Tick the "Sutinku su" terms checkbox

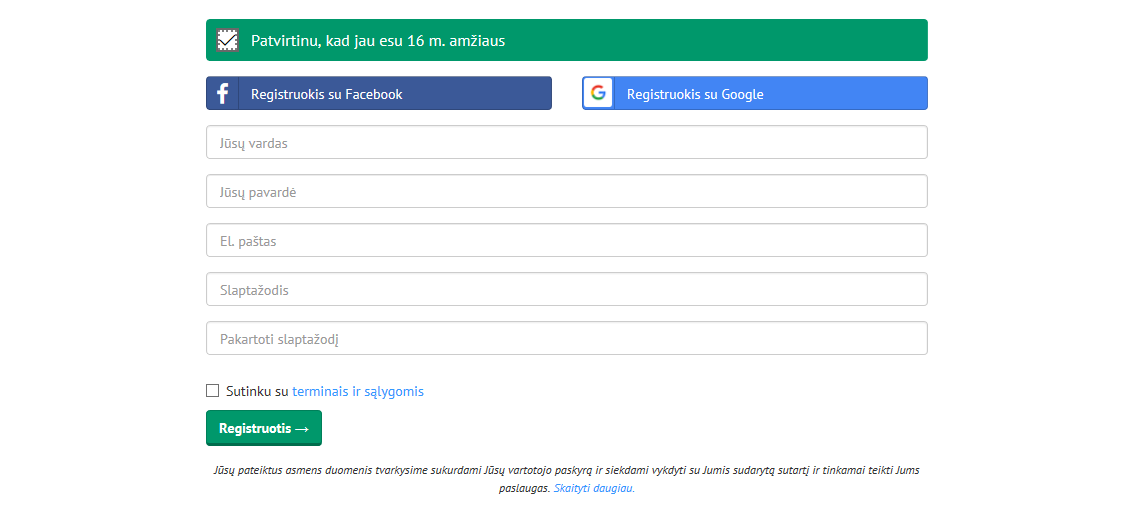(212, 391)
